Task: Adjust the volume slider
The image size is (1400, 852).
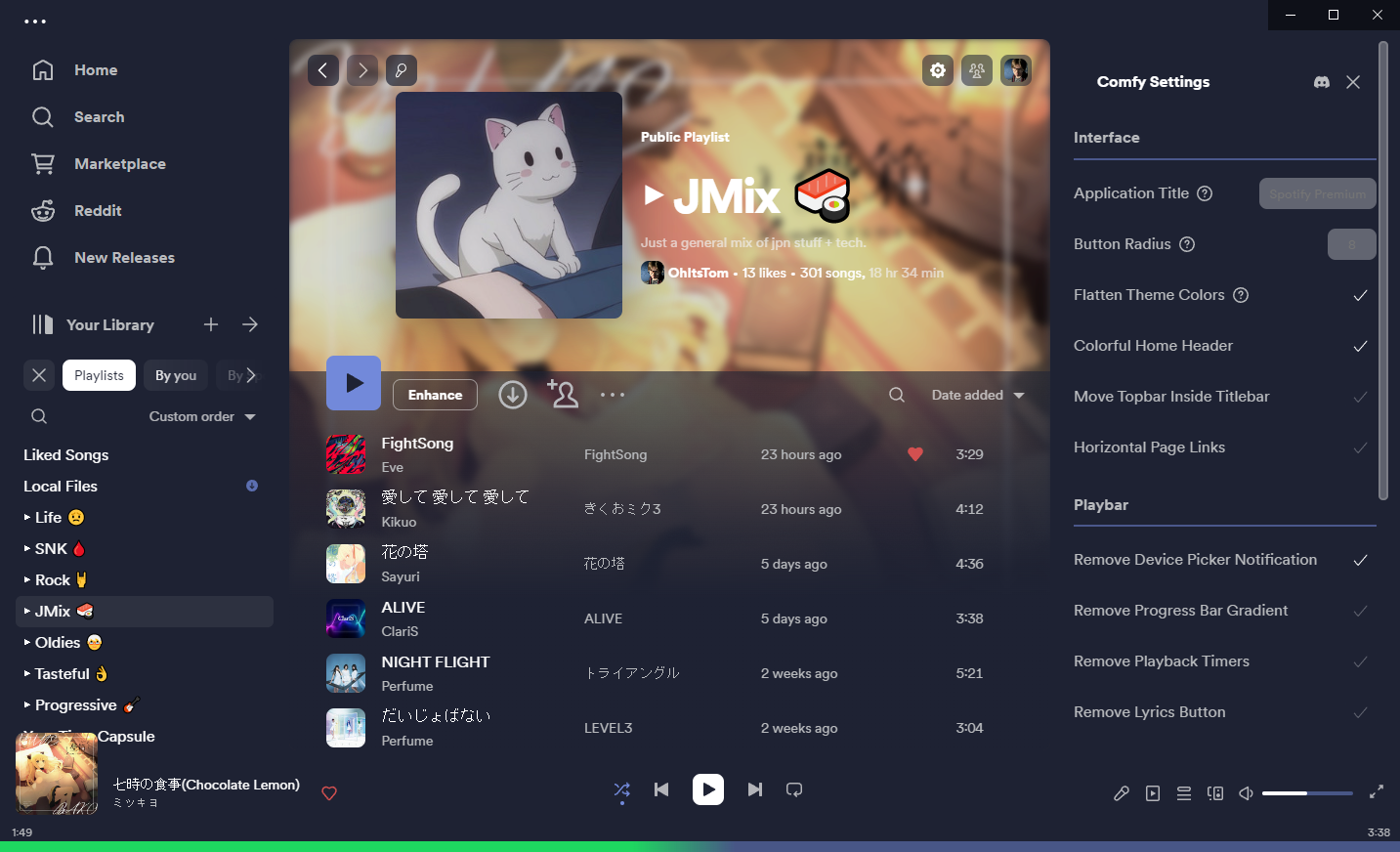Action: click(1307, 793)
